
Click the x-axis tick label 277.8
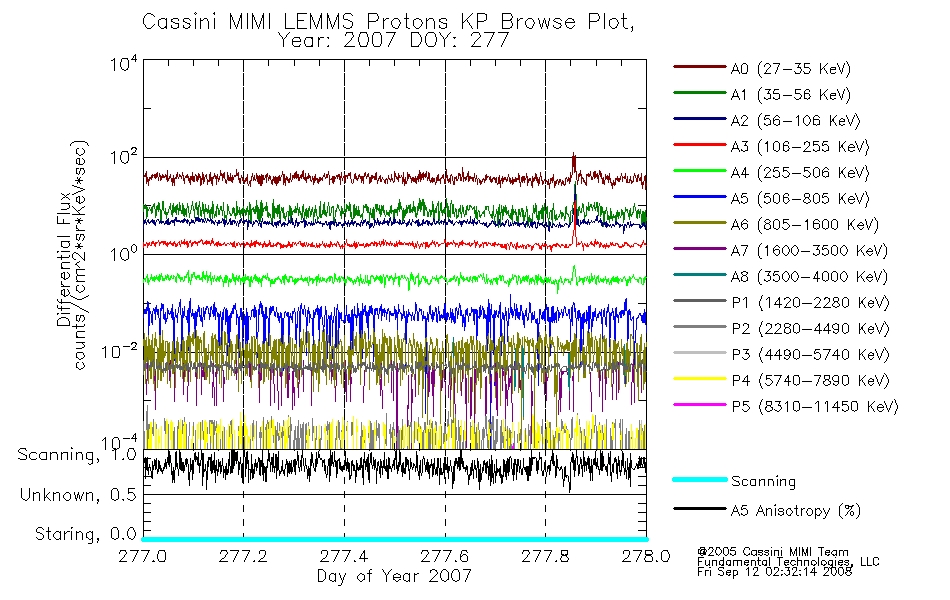point(545,556)
